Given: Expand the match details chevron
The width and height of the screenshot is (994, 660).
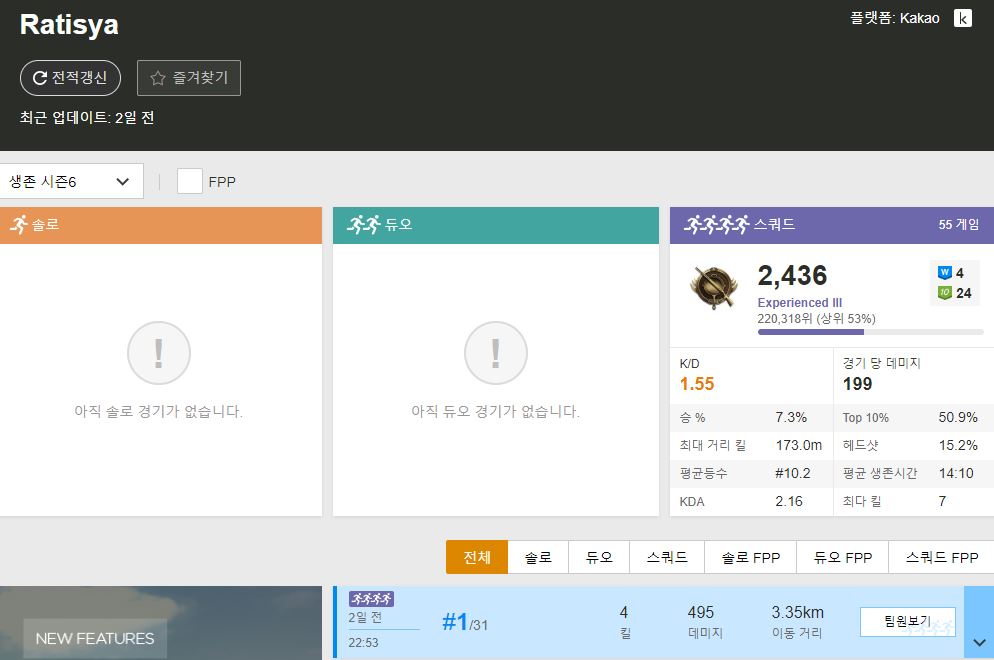Looking at the screenshot, I should click(x=979, y=643).
